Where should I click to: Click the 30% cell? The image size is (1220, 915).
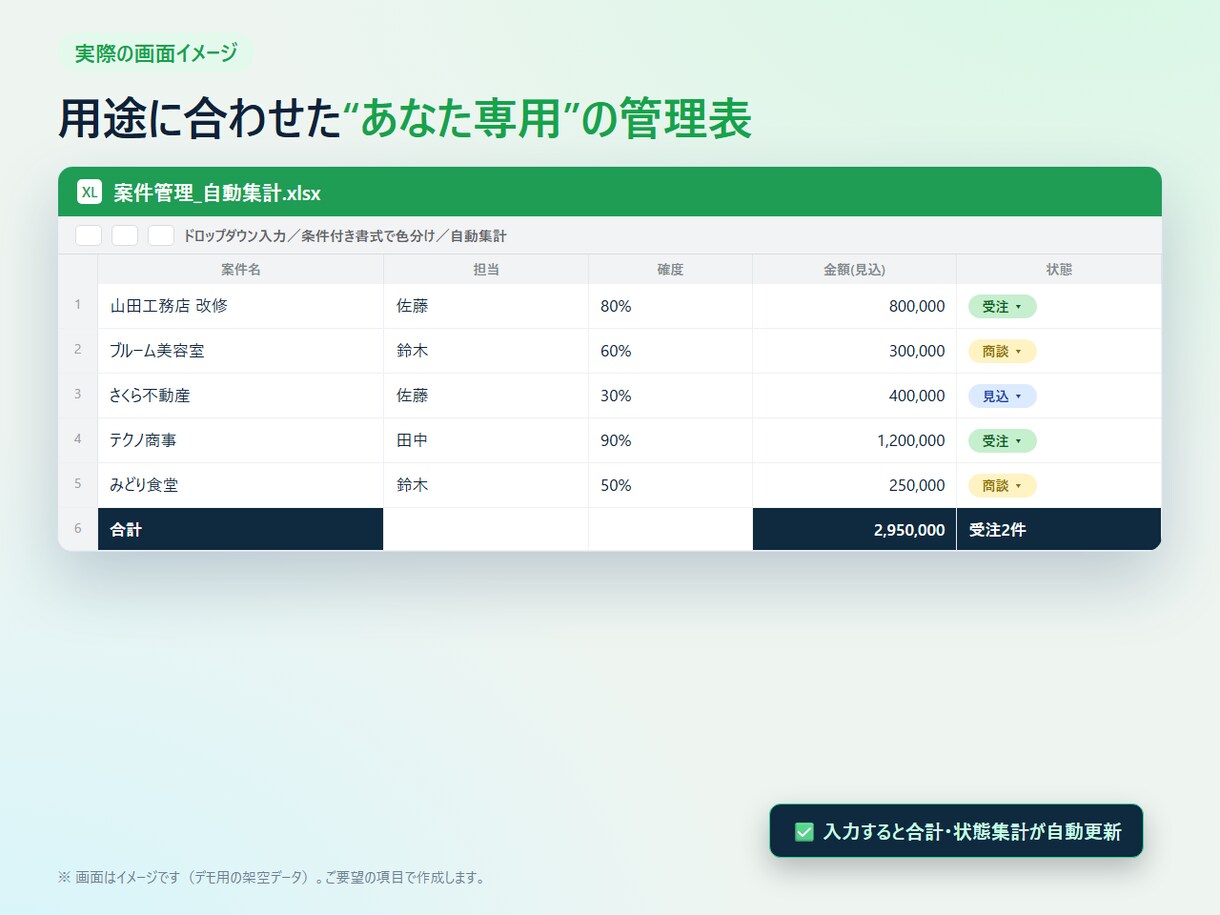pos(670,396)
